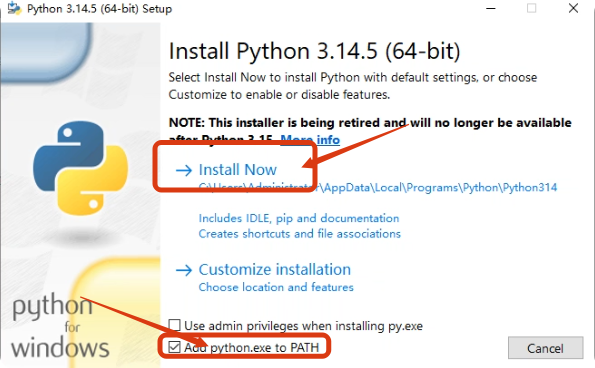
Task: Click 'Includes IDLE, pip and documentation' text
Action: (299, 218)
